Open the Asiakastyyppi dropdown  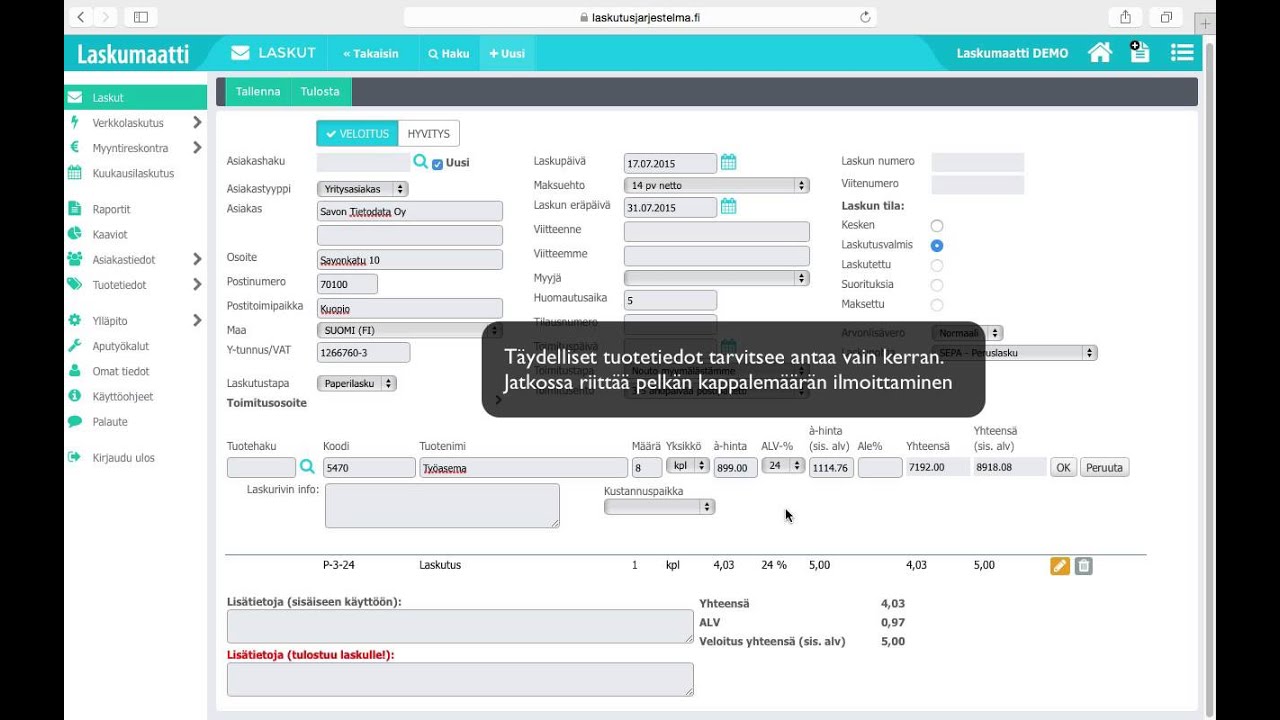pyautogui.click(x=363, y=189)
